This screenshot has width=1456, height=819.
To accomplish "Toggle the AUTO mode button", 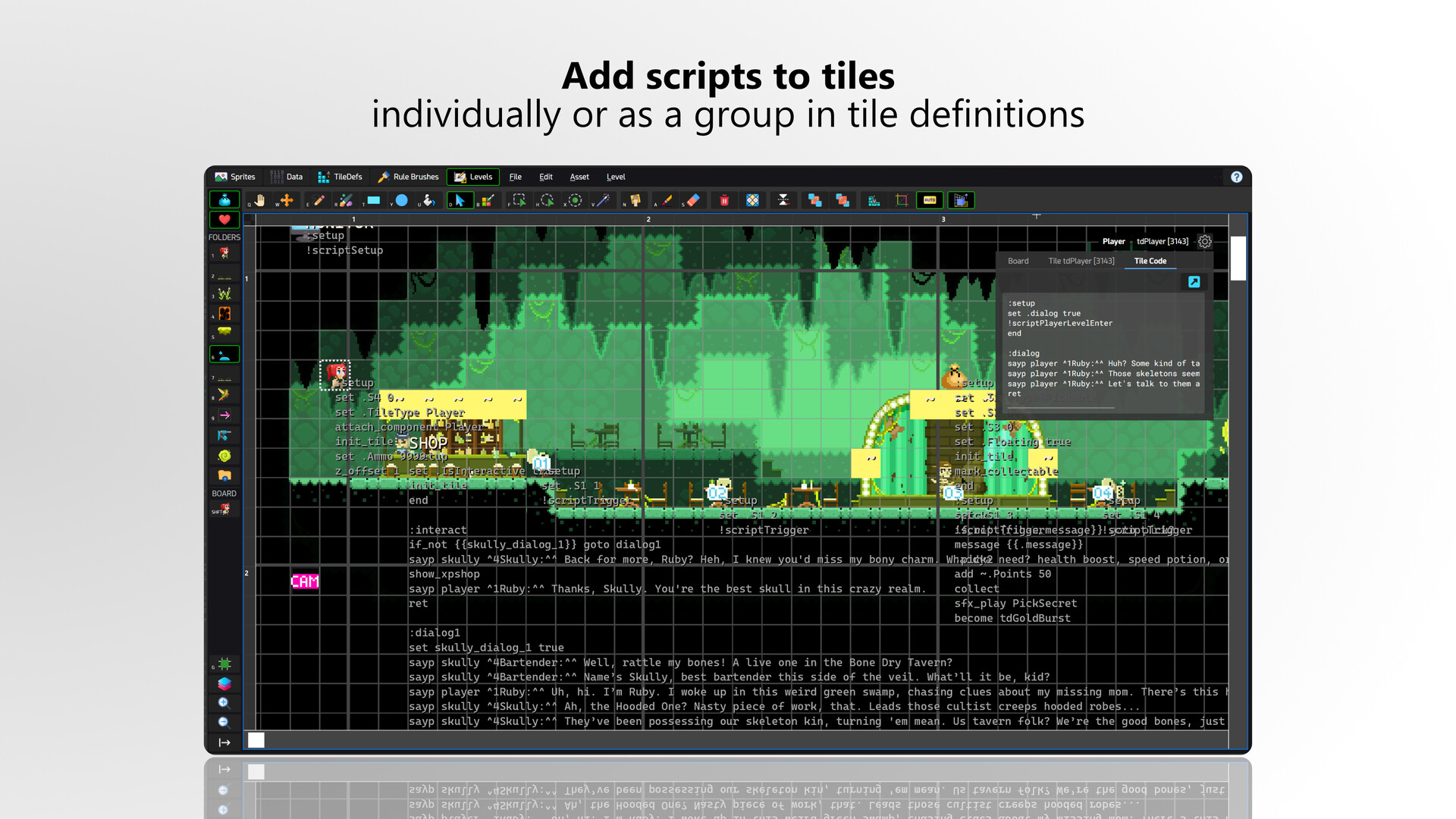I will (x=930, y=200).
